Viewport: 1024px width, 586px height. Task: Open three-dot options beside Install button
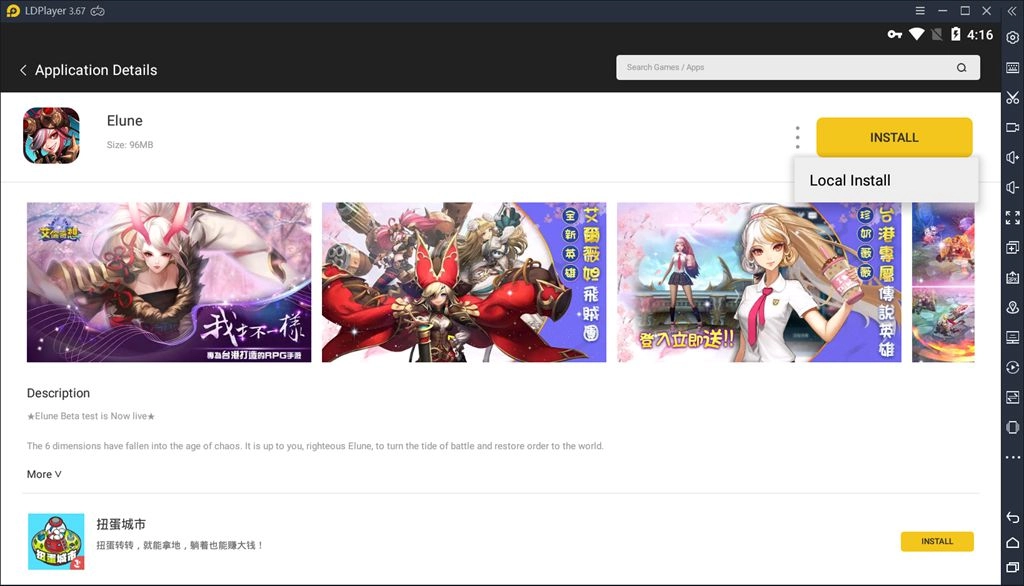[797, 137]
